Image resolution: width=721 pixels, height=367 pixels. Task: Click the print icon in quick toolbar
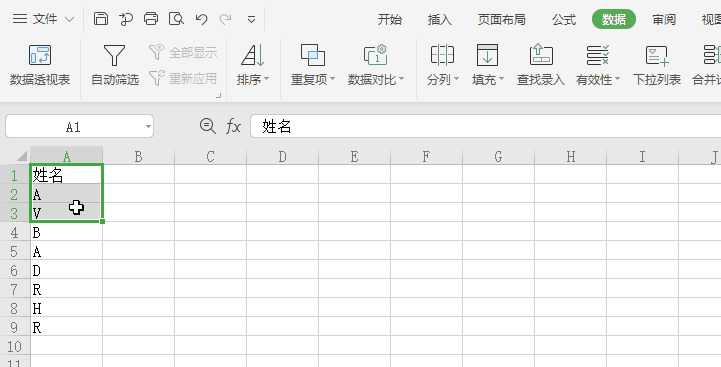click(151, 19)
